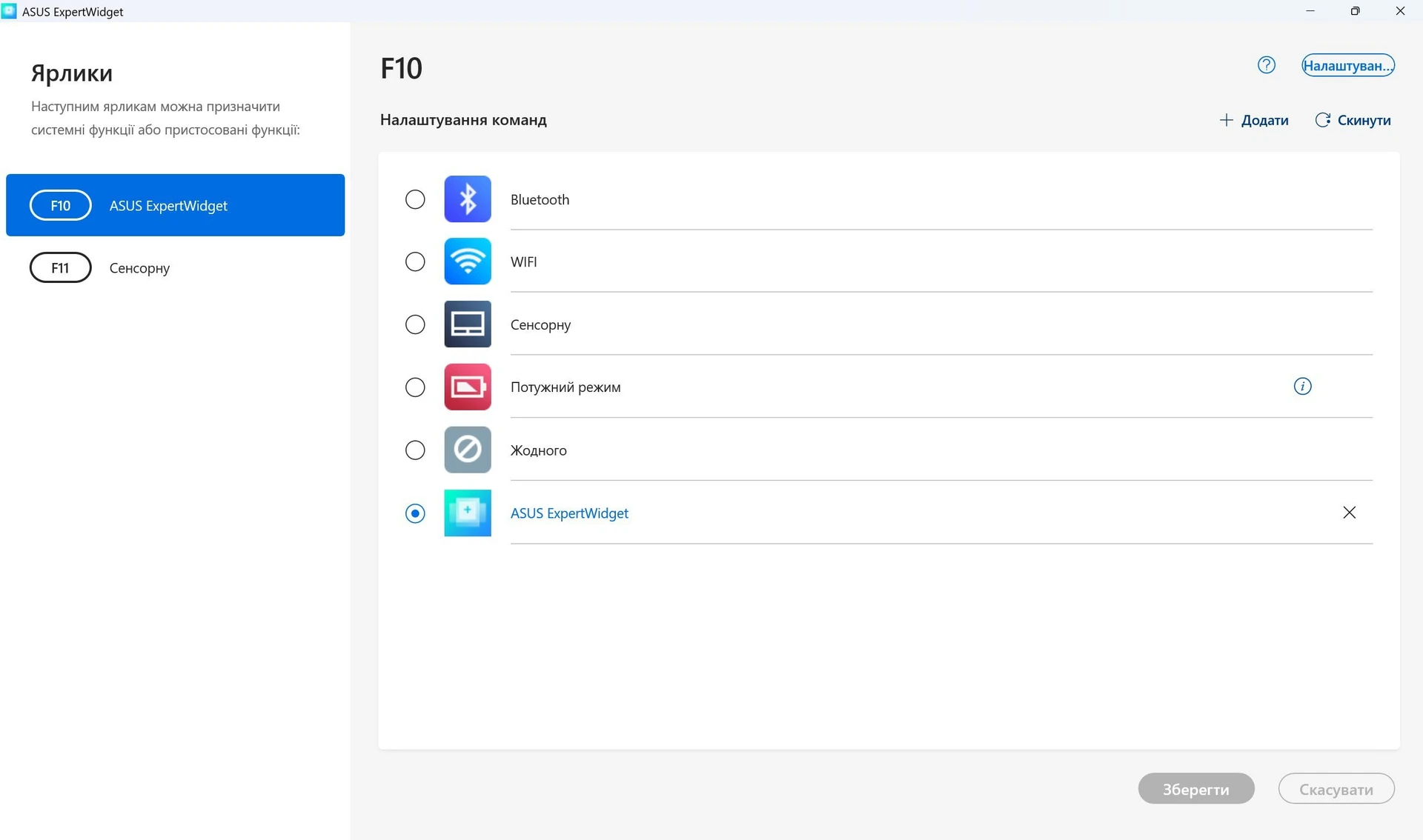Screen dimensions: 1423x840
Task: Open help via the question mark icon
Action: click(x=1267, y=65)
